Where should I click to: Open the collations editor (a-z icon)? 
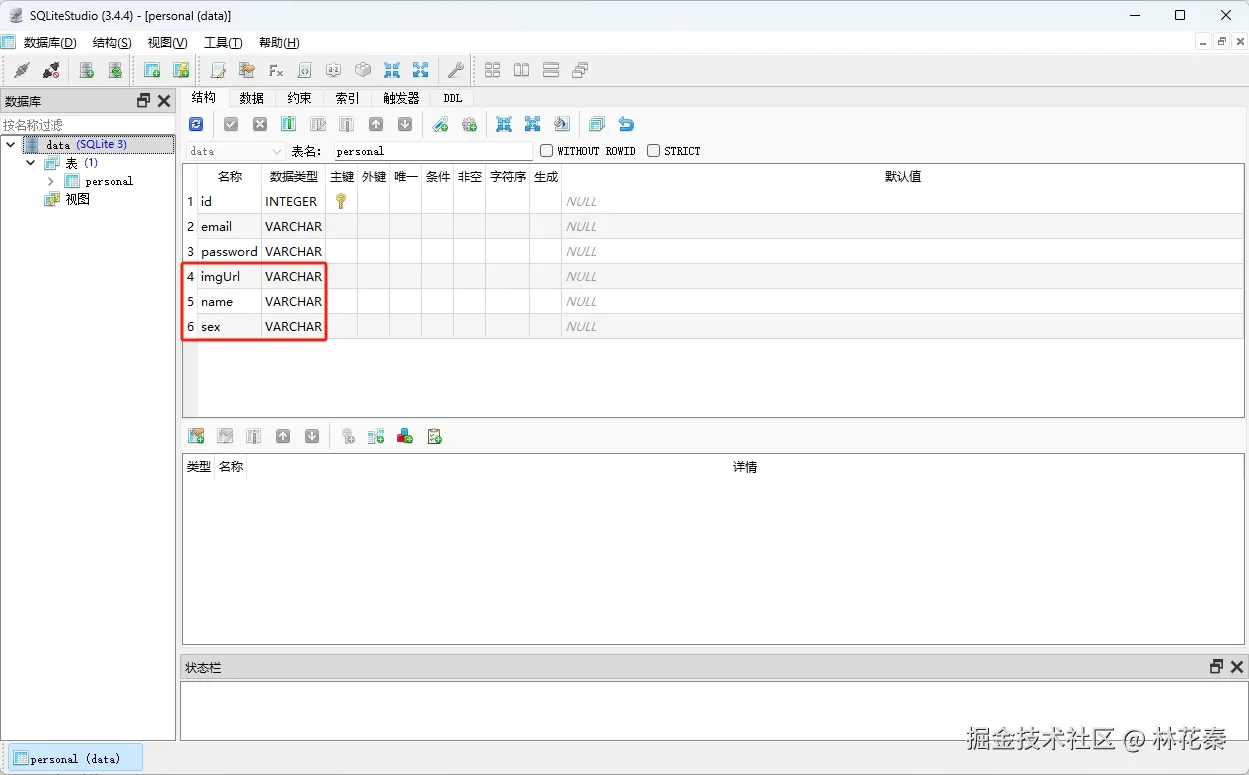tap(334, 70)
